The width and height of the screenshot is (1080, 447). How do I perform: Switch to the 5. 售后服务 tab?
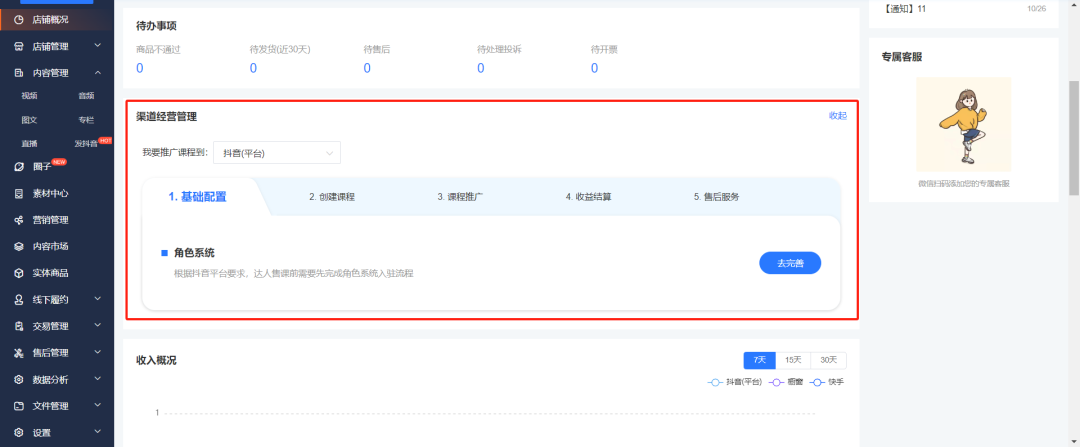click(x=717, y=197)
